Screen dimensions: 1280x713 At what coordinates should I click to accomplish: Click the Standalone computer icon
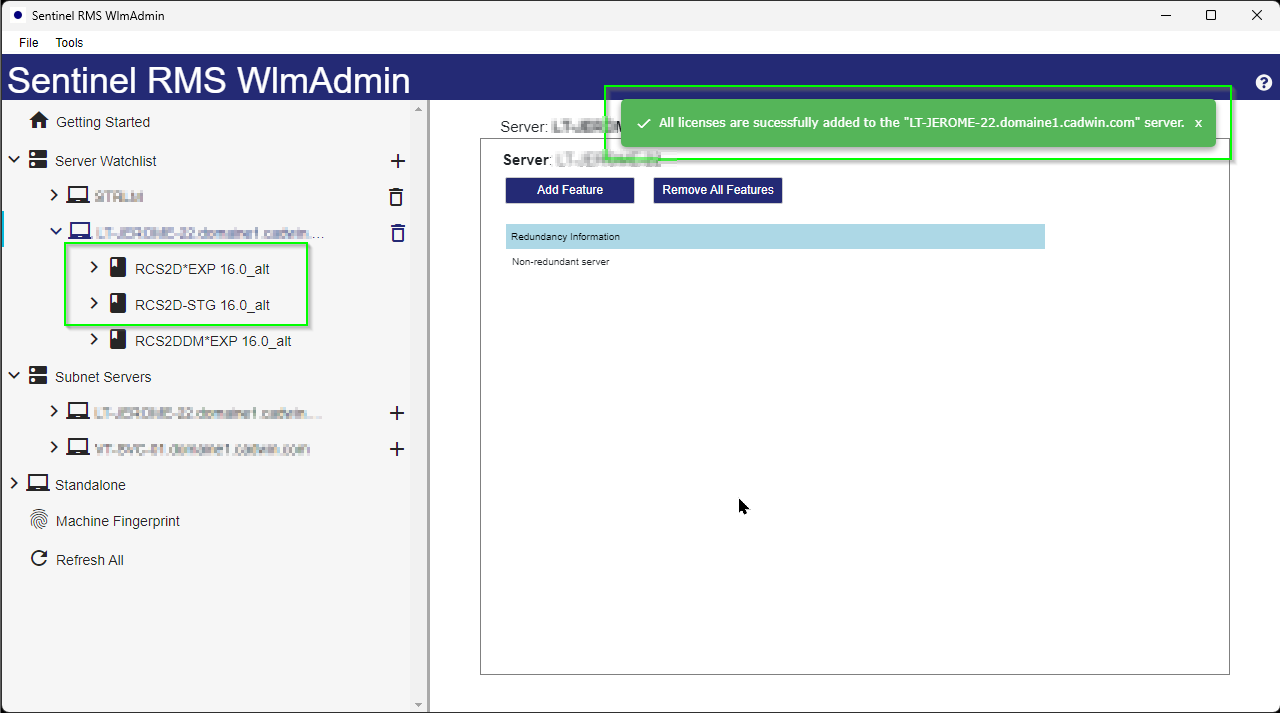tap(38, 484)
